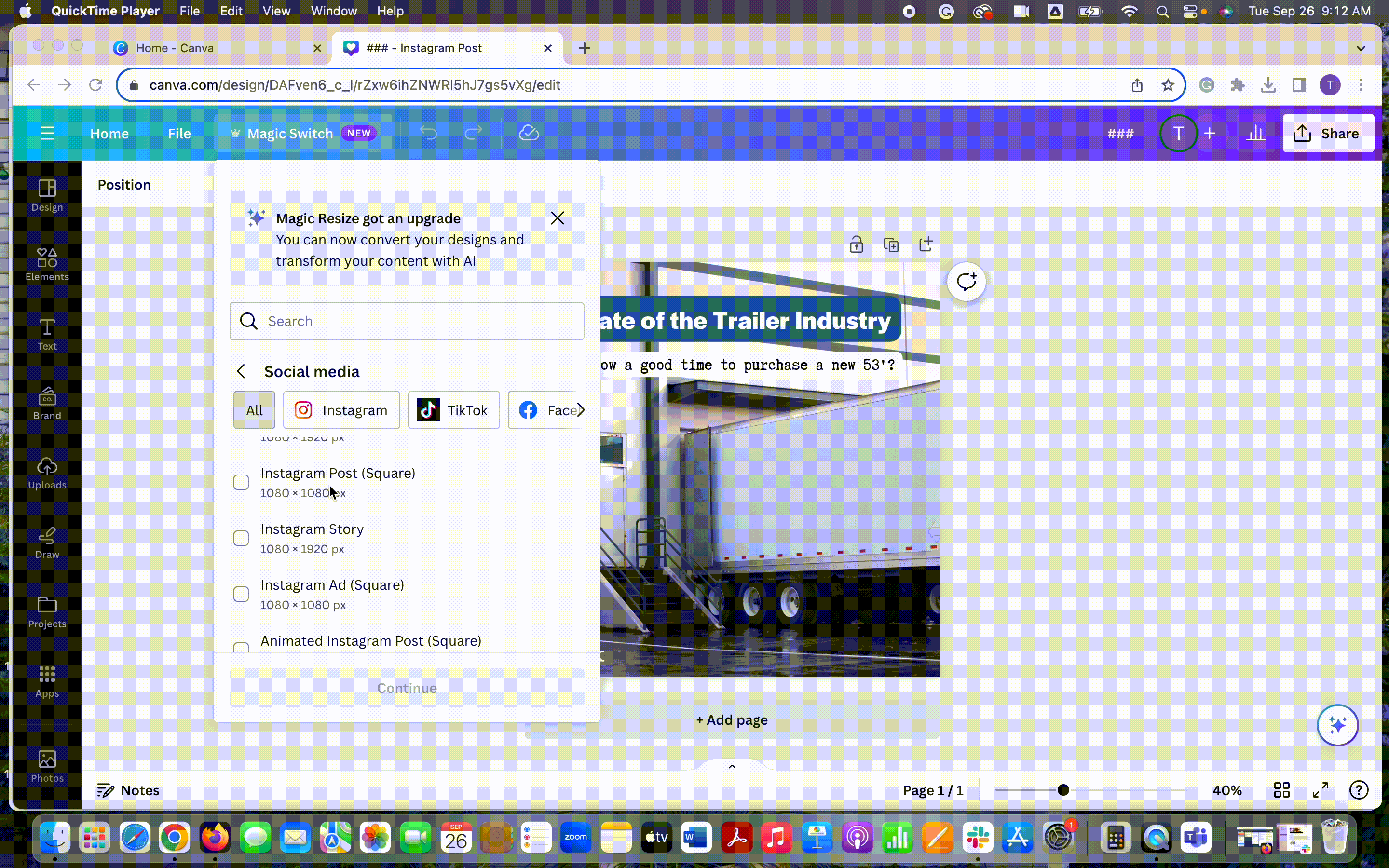Open the Photos panel
Viewport: 1389px width, 868px height.
(47, 766)
